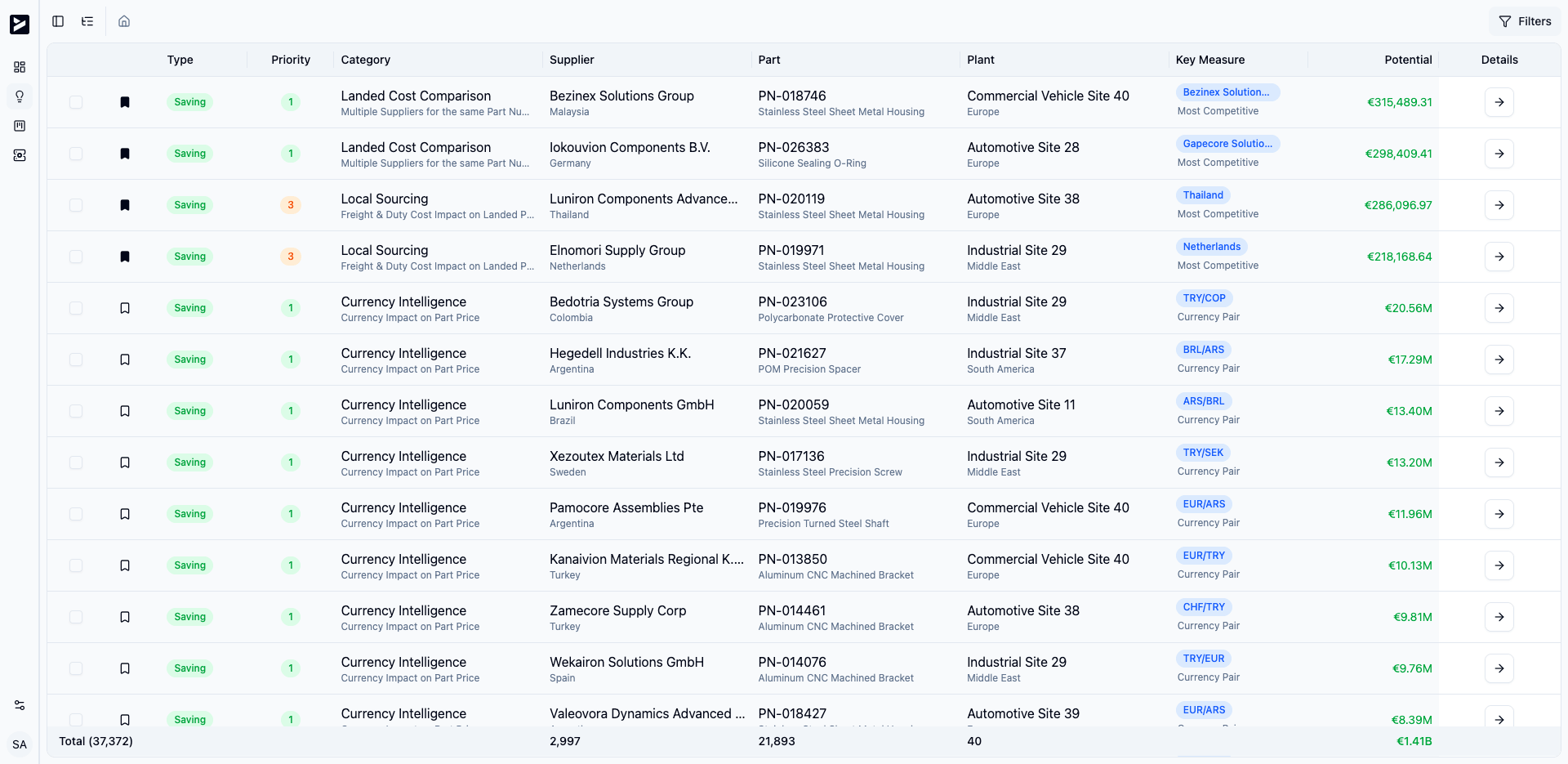Open the board icon in sidebar
The image size is (1568, 764).
20,126
